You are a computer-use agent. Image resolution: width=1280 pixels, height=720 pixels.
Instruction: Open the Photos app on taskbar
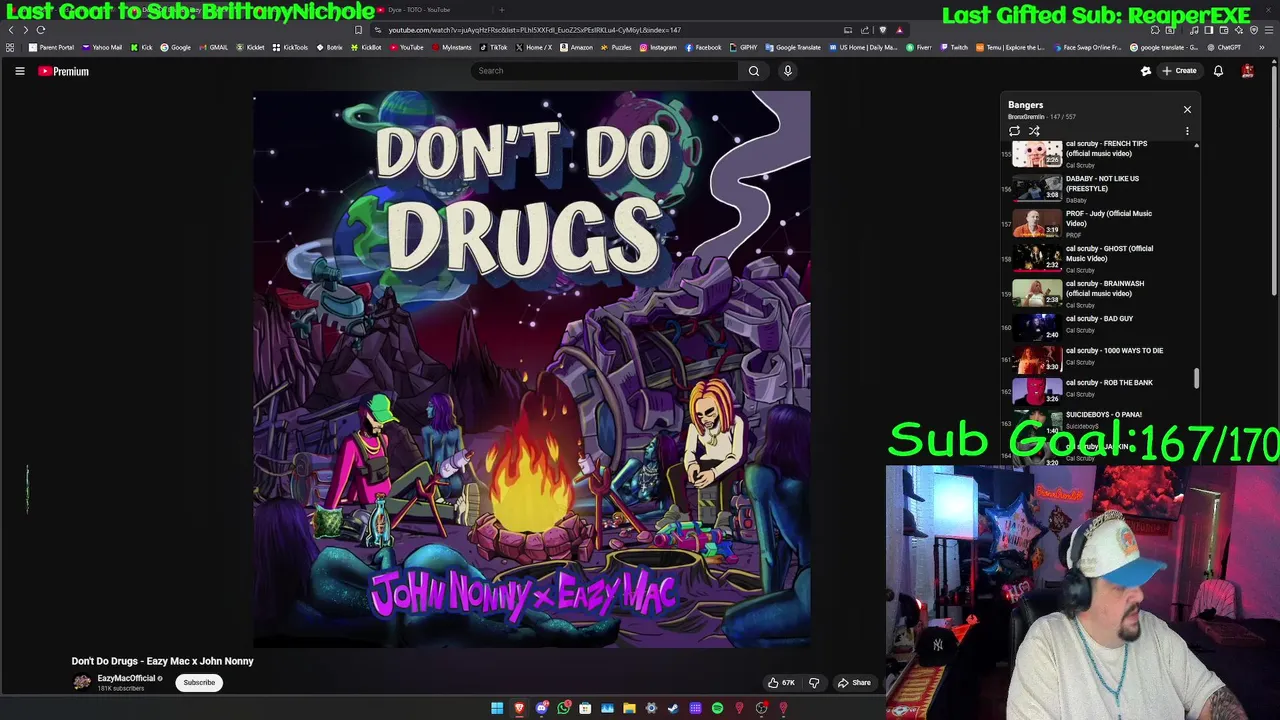point(607,709)
